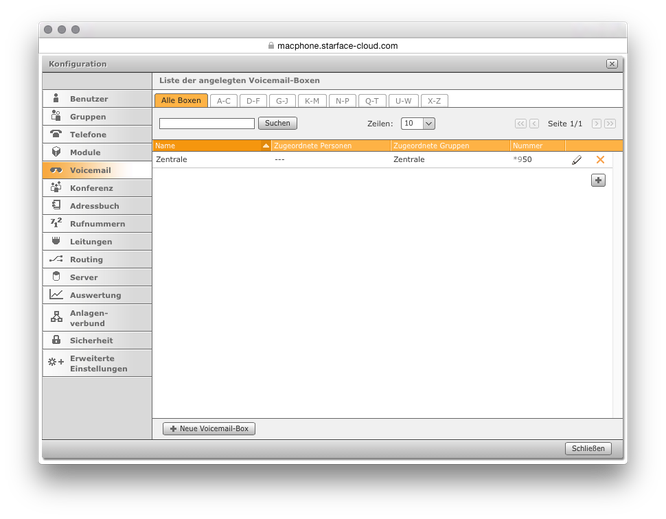Click Neue Voicemail-Box button
This screenshot has height=519, width=666.
point(209,429)
